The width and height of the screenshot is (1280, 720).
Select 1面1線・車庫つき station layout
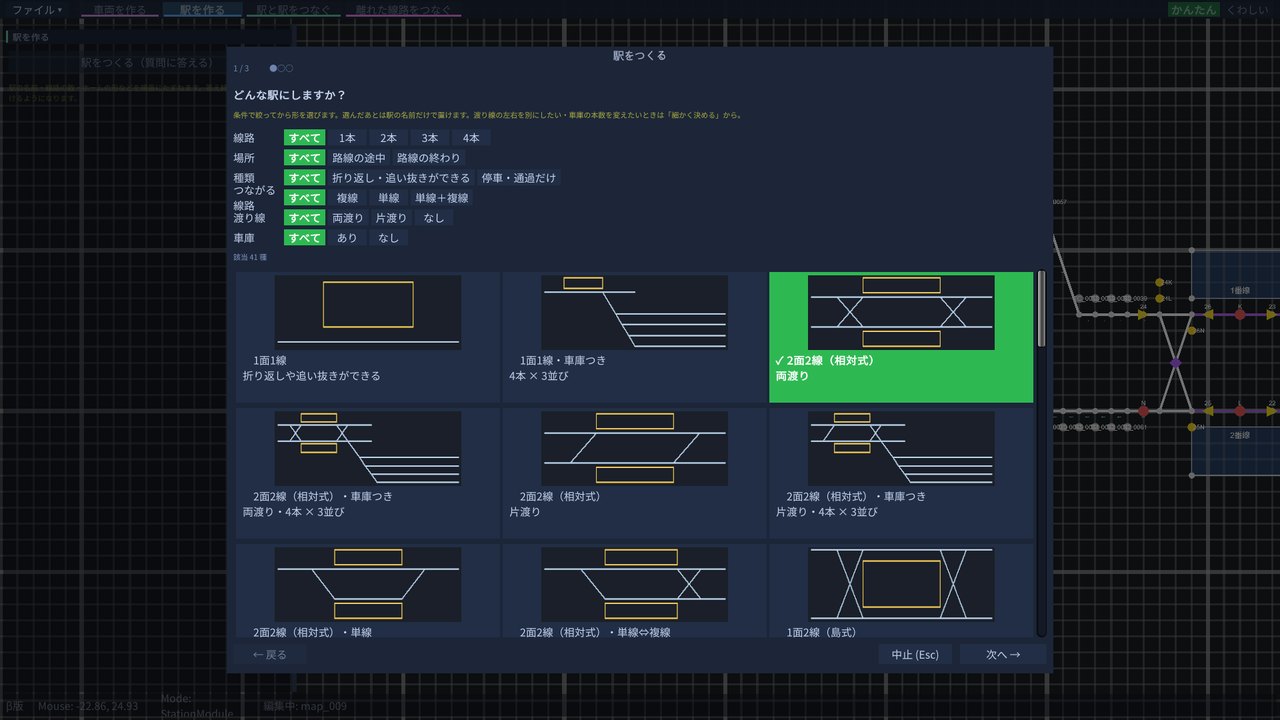[x=634, y=337]
